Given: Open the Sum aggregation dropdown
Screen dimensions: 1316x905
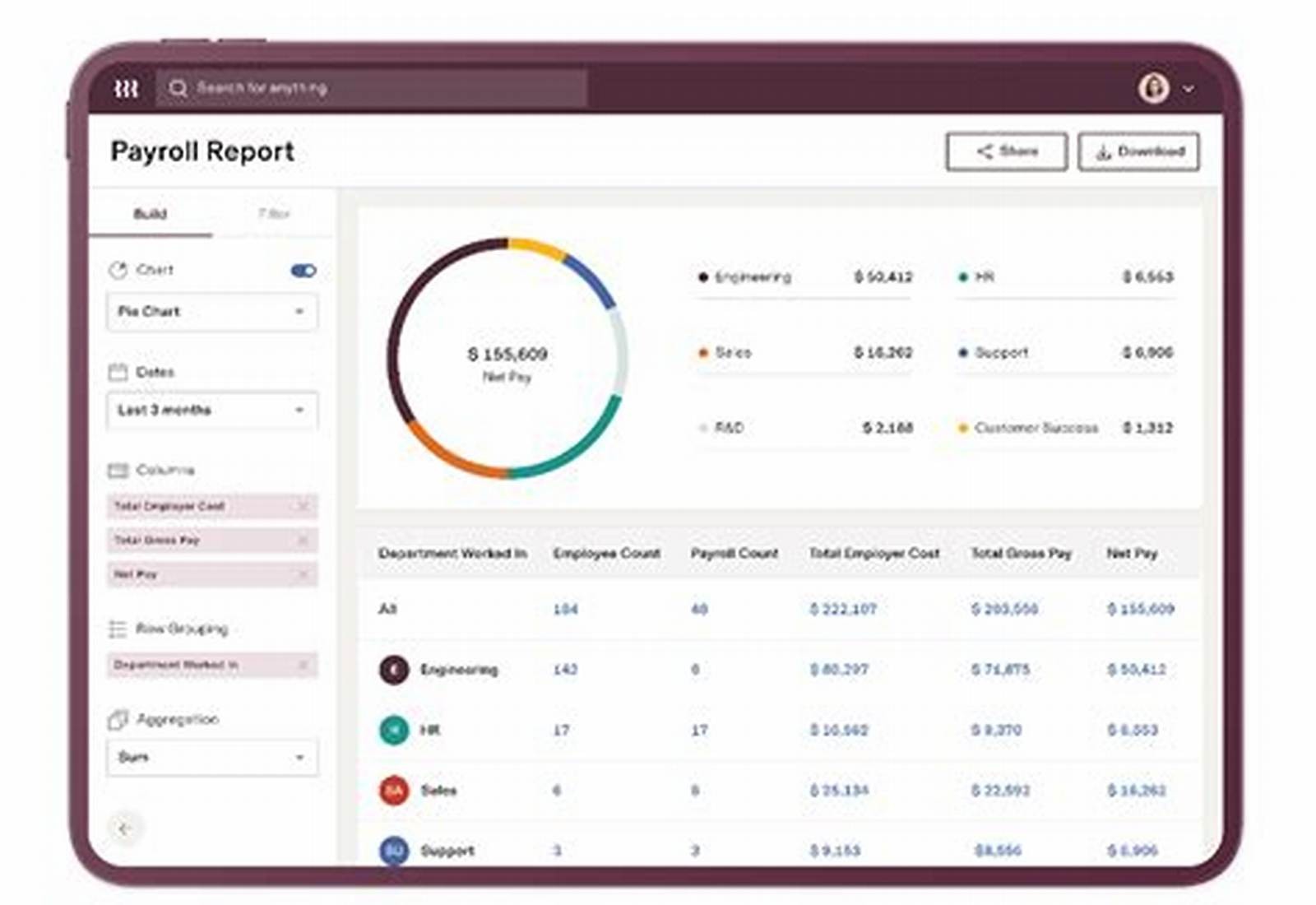Looking at the screenshot, I should [212, 757].
